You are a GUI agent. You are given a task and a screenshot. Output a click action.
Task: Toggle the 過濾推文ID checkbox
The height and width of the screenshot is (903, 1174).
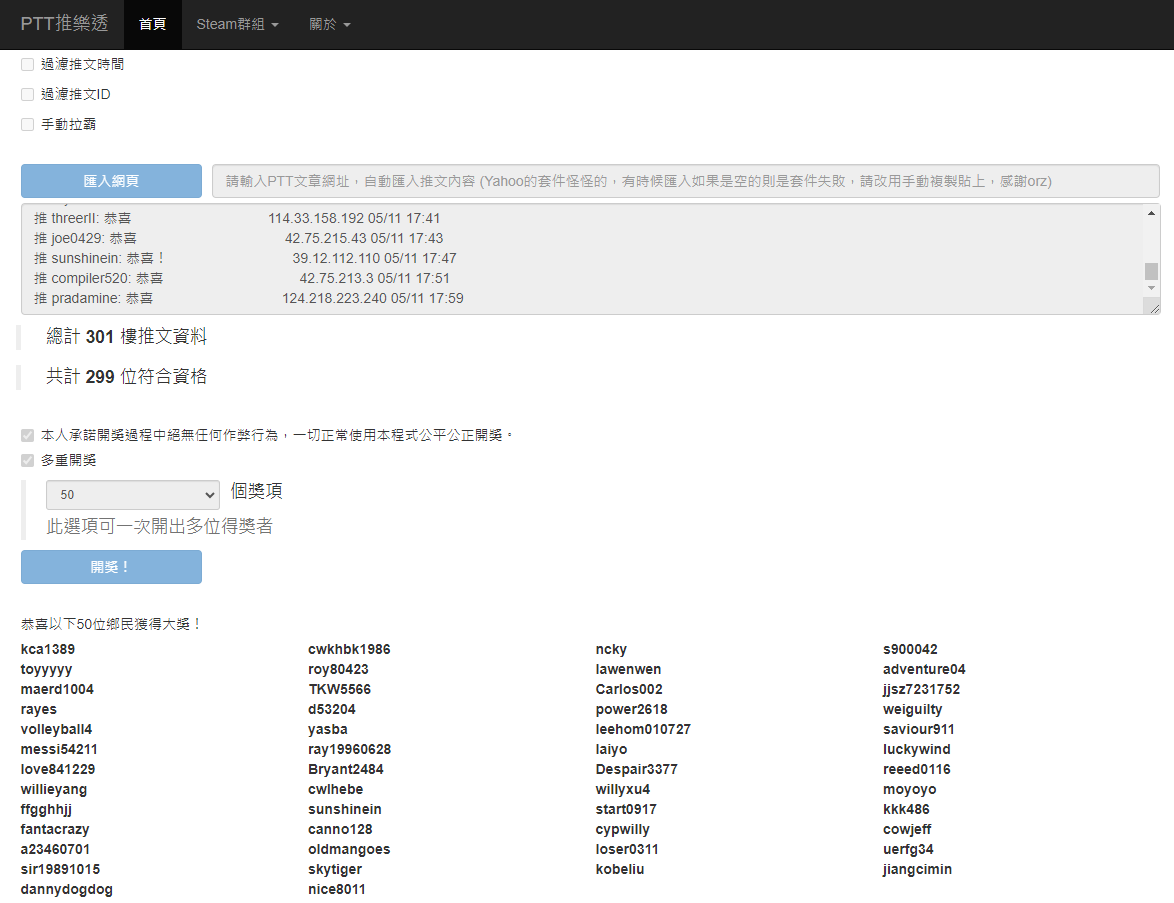[28, 94]
